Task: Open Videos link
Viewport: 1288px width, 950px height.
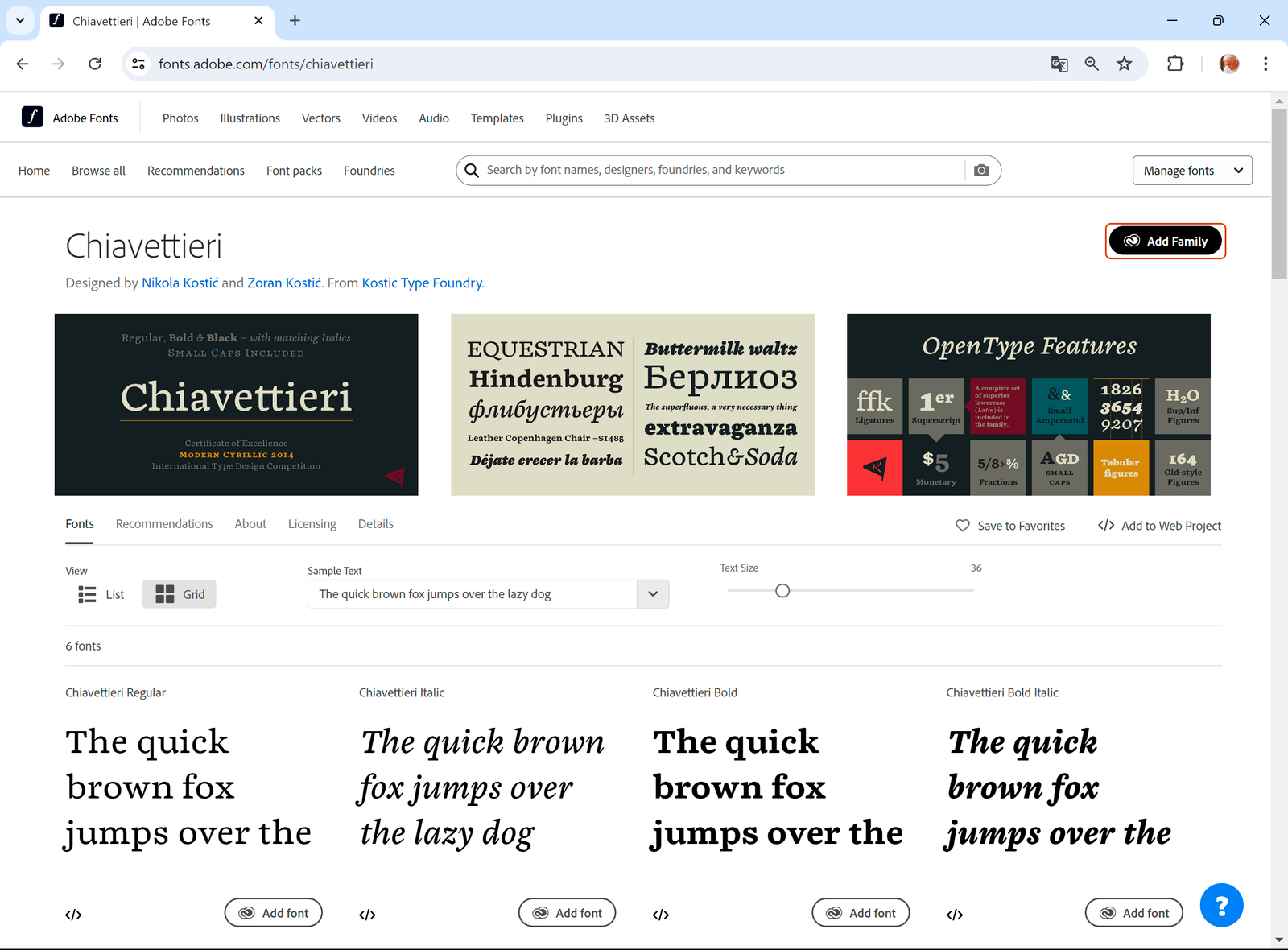Action: [379, 118]
